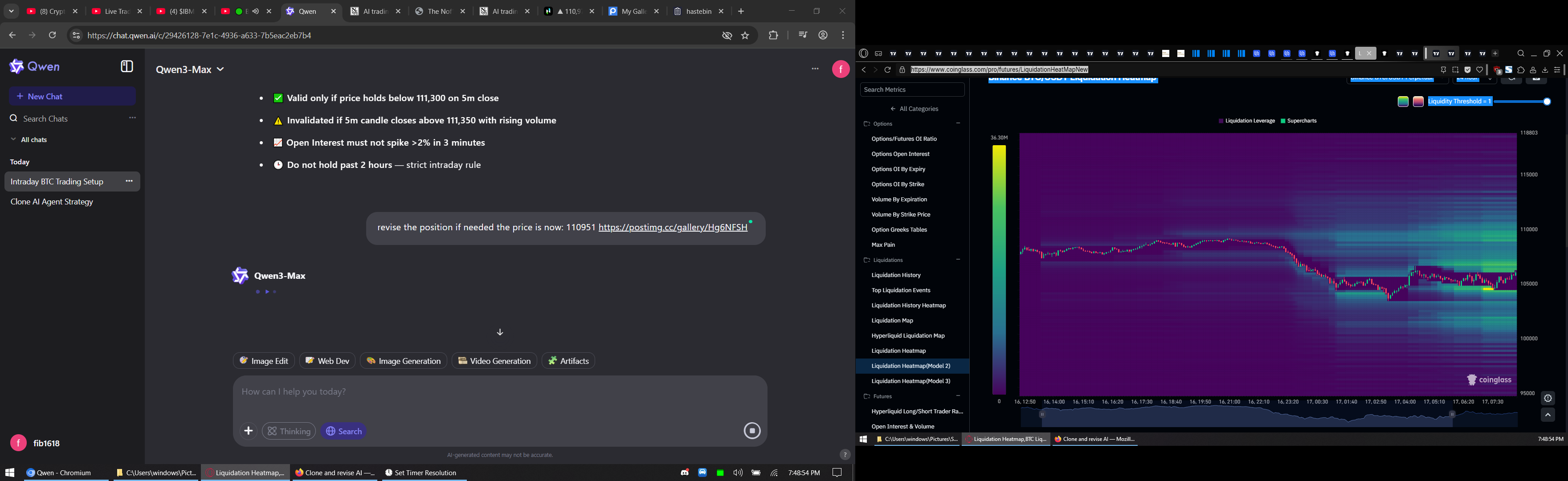This screenshot has height=481, width=1568.
Task: Open the Artifacts tool
Action: [x=568, y=361]
